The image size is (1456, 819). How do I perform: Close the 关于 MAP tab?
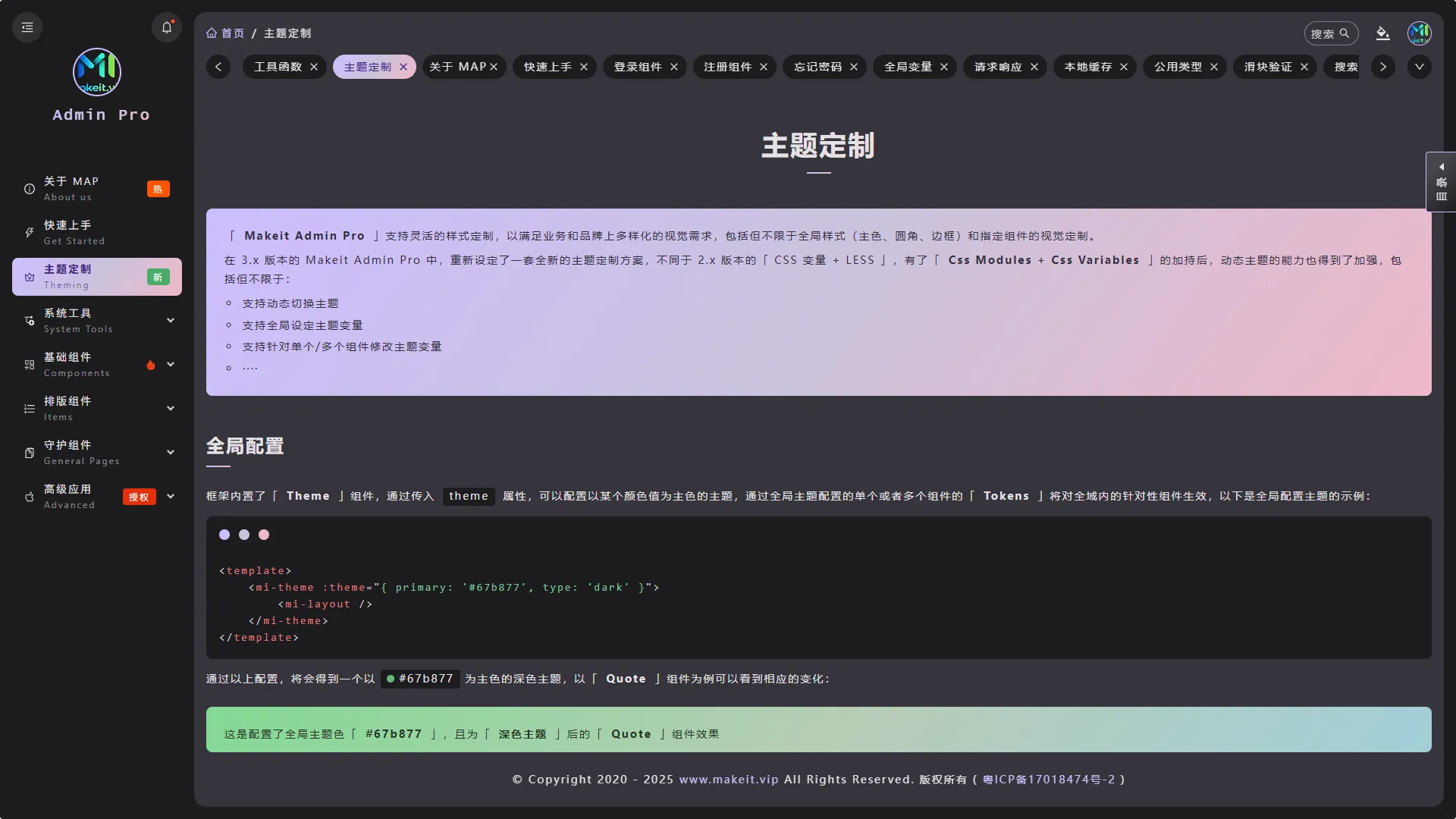click(494, 67)
